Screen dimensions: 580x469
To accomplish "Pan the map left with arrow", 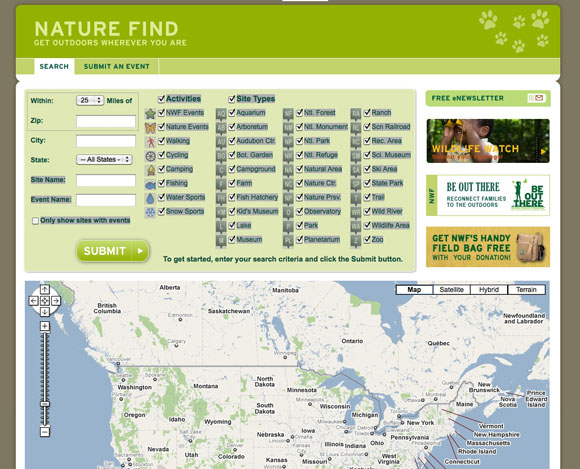I will pos(33,301).
